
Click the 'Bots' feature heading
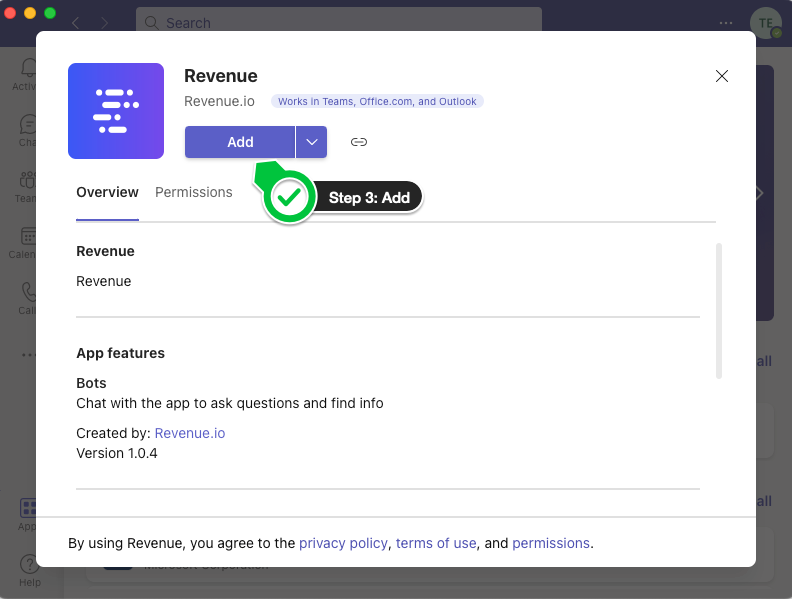click(91, 383)
